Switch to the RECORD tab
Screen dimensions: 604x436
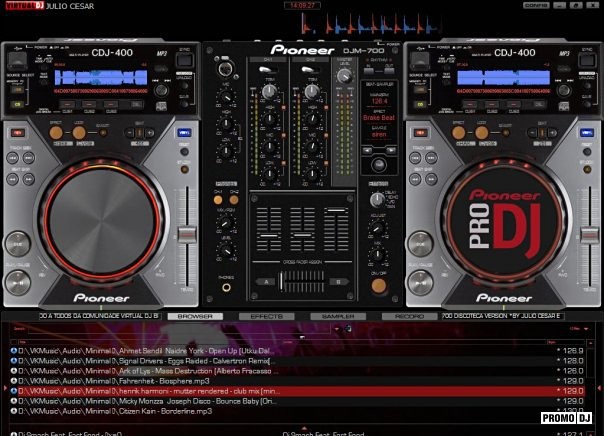[x=409, y=316]
